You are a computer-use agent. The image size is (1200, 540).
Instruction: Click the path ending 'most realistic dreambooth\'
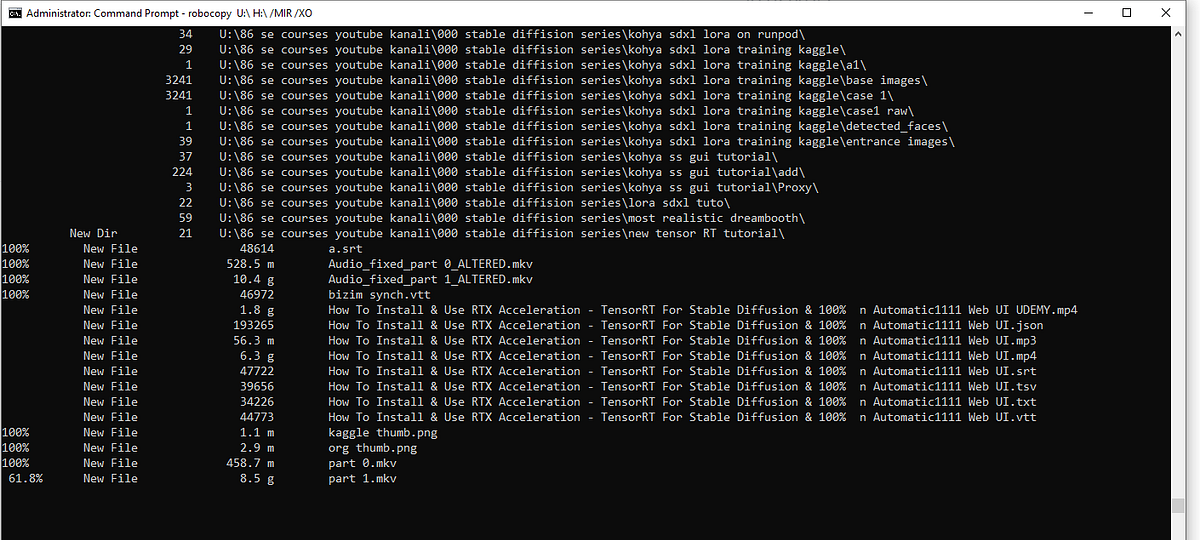tap(512, 218)
